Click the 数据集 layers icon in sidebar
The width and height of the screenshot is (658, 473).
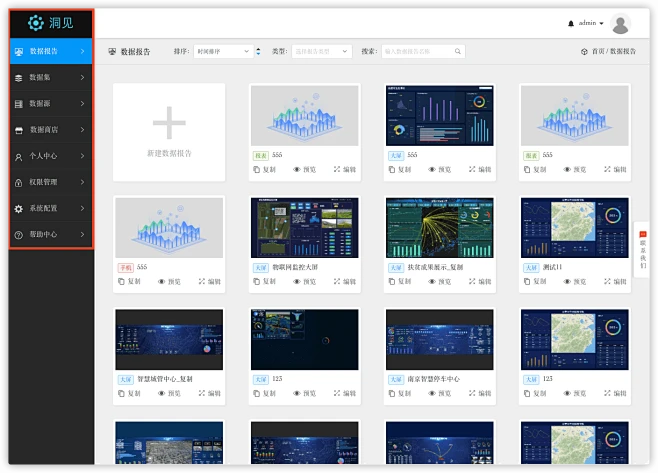point(19,77)
